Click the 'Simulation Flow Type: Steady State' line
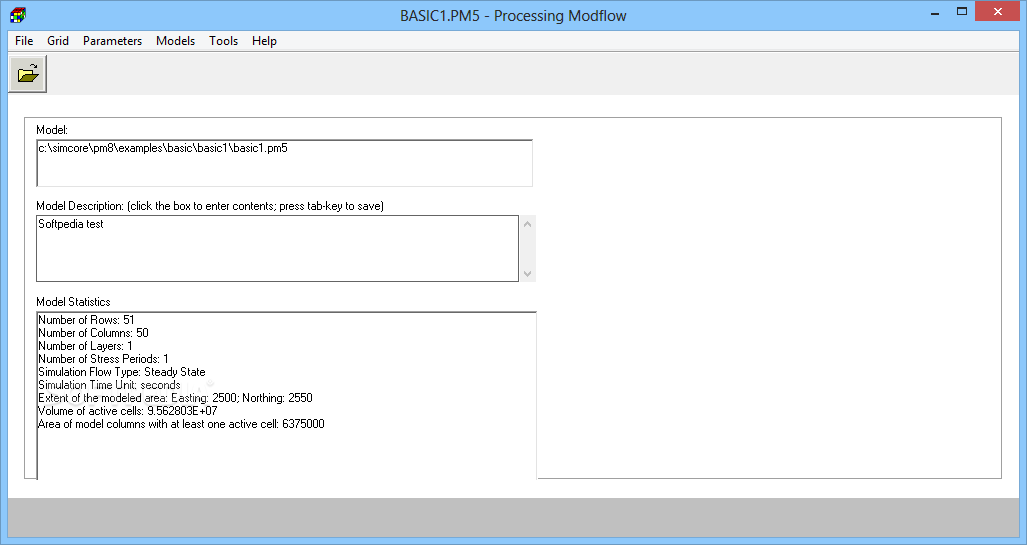1027x545 pixels. point(122,372)
